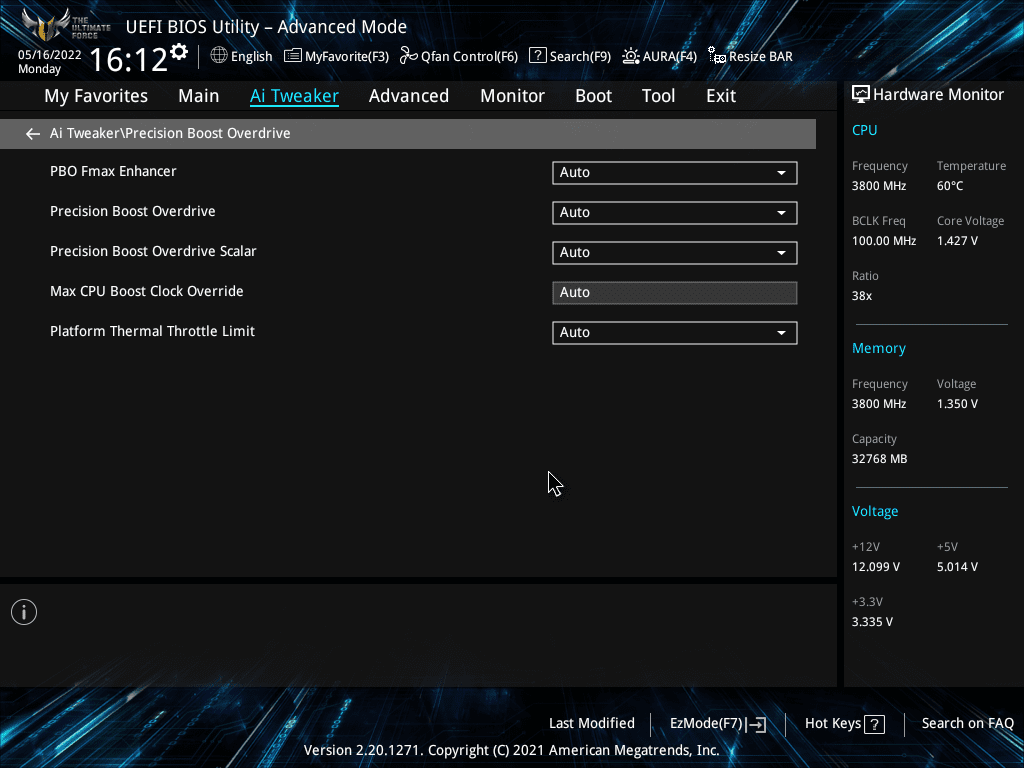Click the Hot Keys question mark icon

click(874, 724)
